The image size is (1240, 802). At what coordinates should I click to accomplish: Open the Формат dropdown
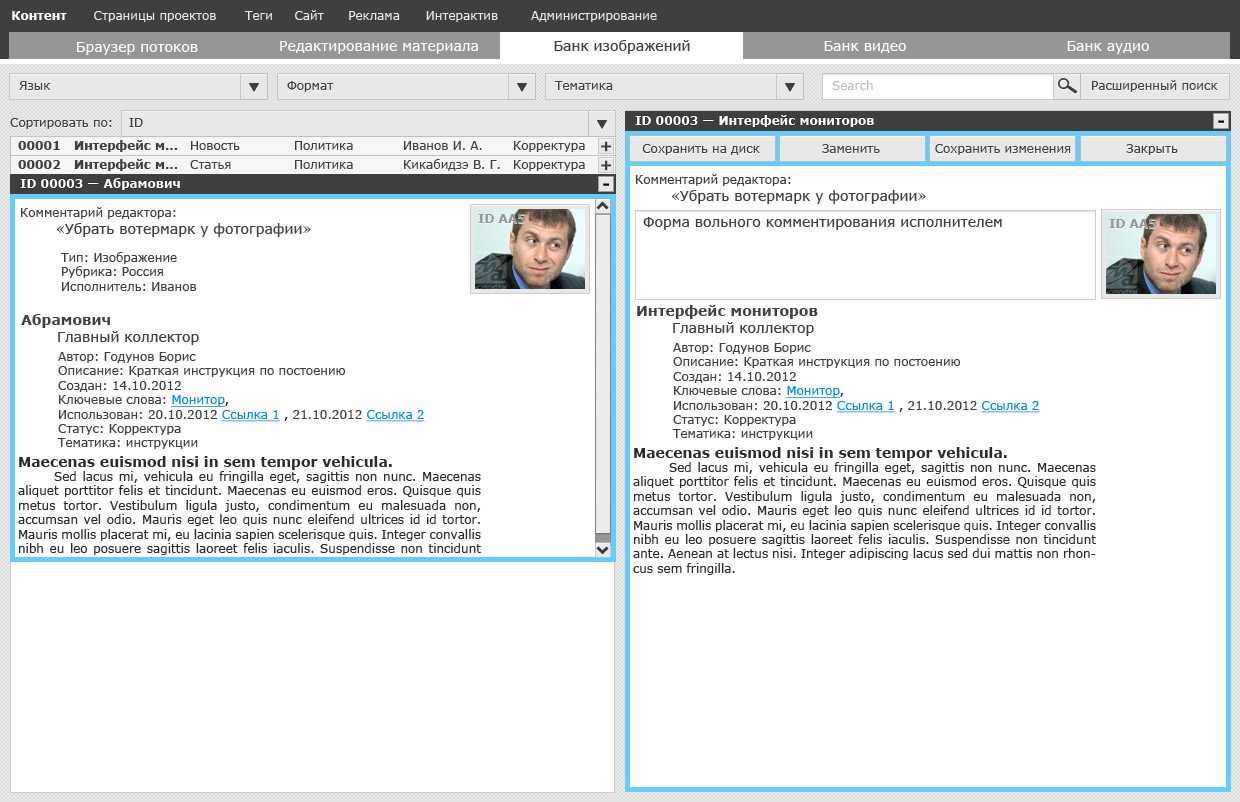click(406, 86)
